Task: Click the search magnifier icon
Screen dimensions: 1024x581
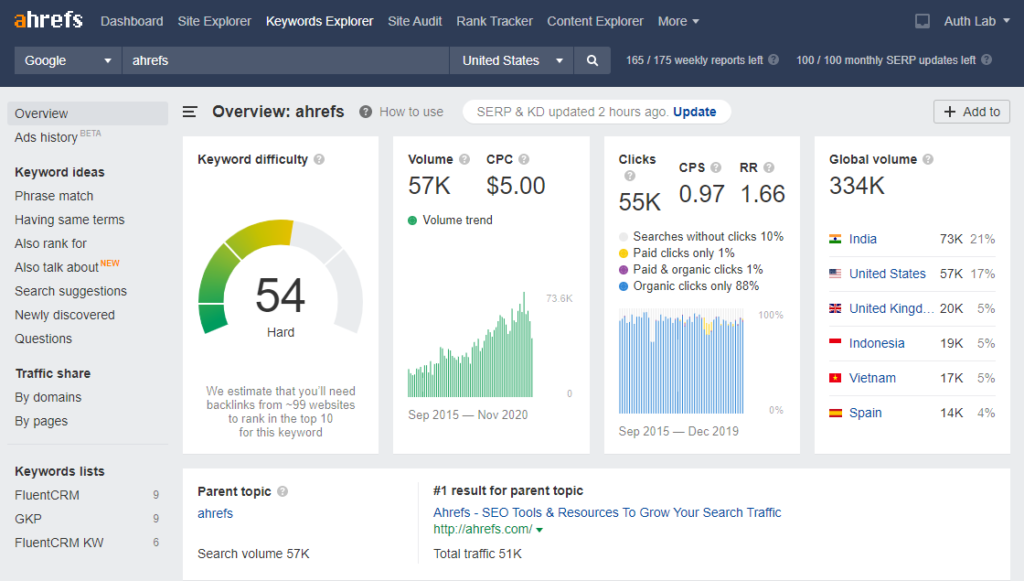Action: pos(592,60)
